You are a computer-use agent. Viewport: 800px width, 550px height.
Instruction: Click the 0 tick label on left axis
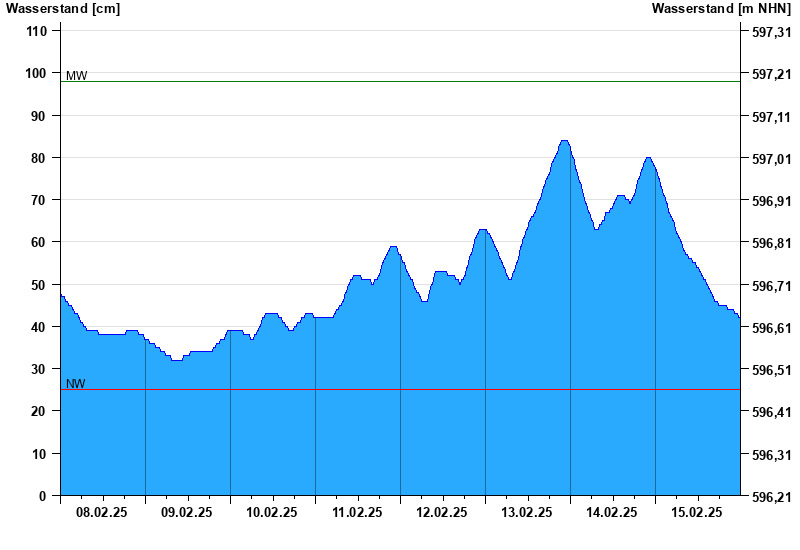42,496
